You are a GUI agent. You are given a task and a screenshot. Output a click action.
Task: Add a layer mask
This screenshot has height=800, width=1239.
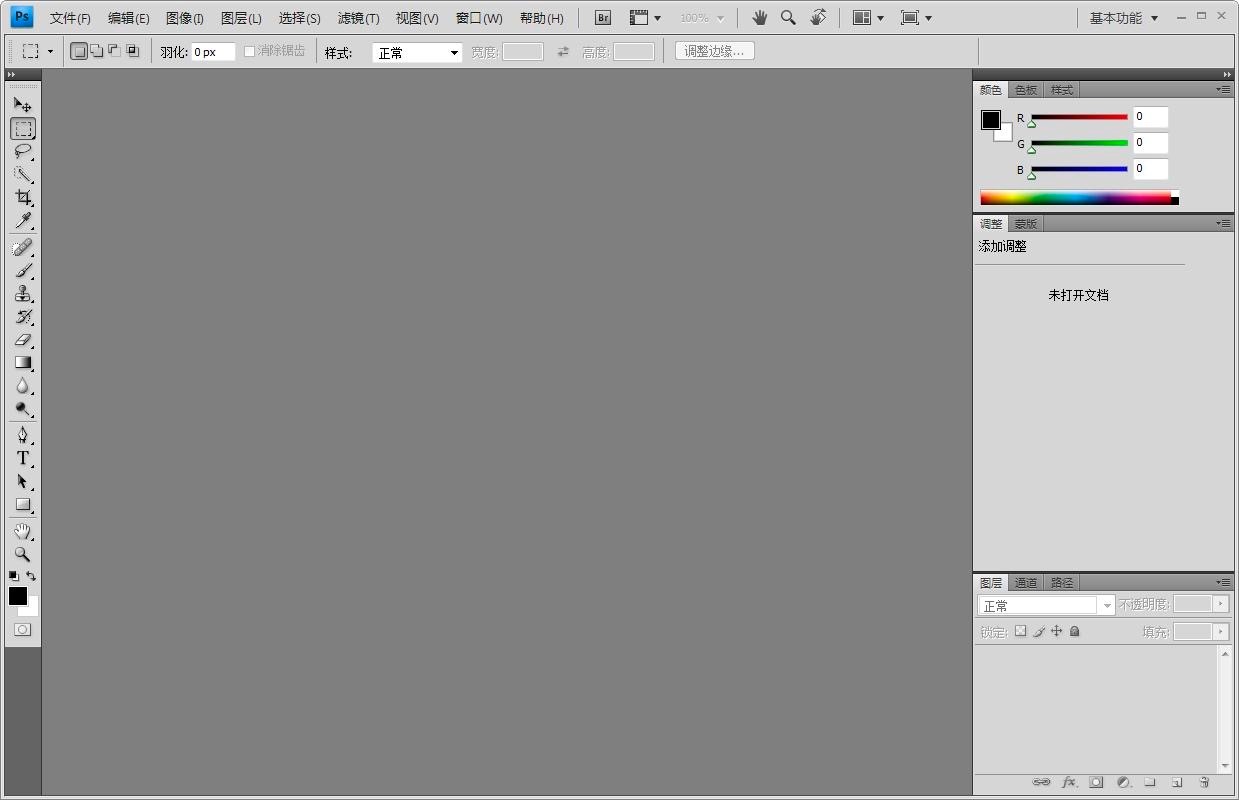(x=1096, y=783)
